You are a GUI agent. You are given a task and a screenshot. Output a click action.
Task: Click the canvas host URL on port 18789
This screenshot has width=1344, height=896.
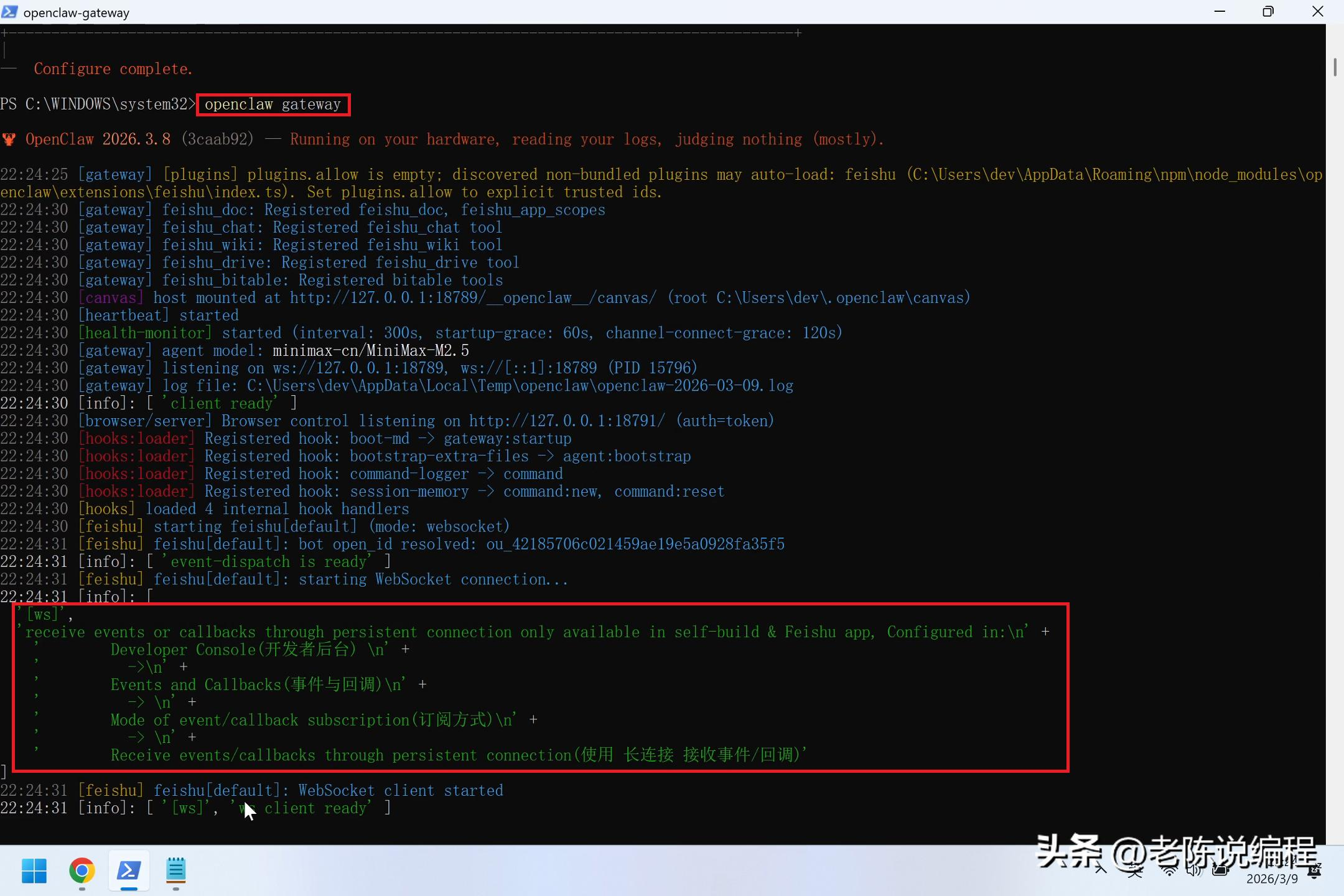coord(472,298)
